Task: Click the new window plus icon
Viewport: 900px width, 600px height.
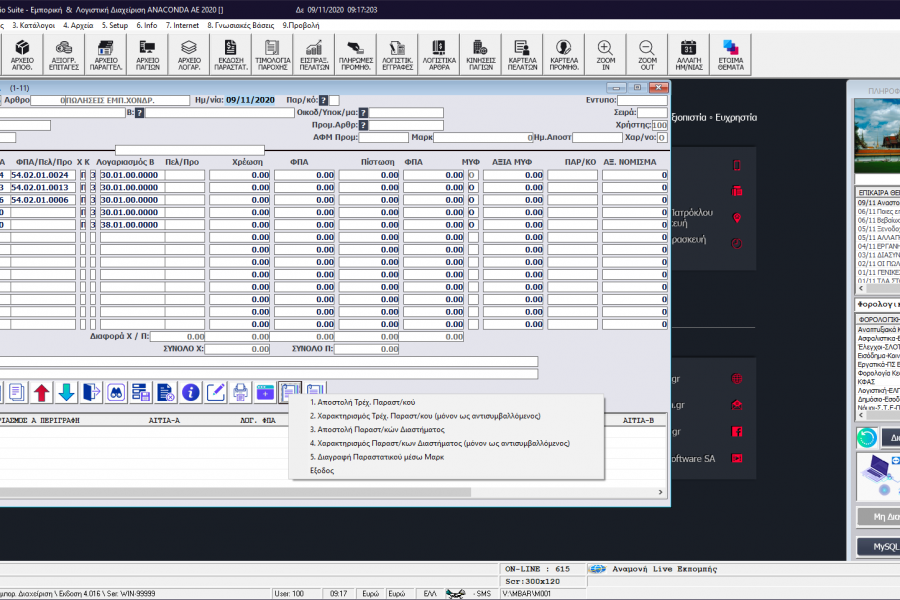Action: pyautogui.click(x=265, y=393)
